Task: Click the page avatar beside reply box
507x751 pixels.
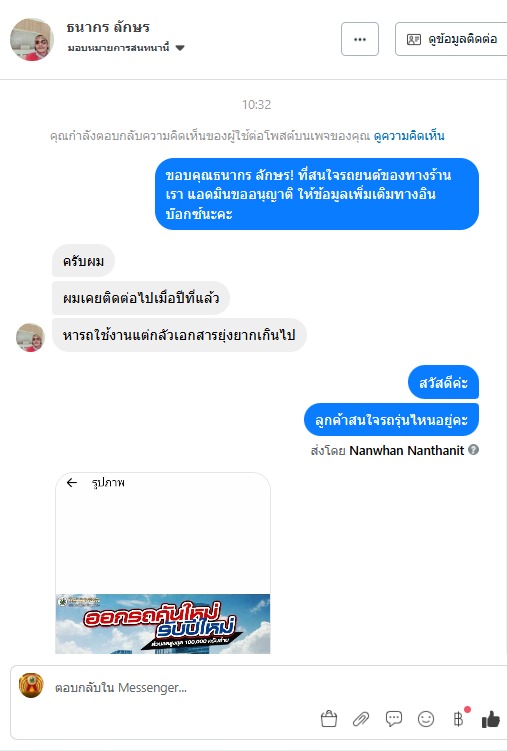Action: point(31,685)
